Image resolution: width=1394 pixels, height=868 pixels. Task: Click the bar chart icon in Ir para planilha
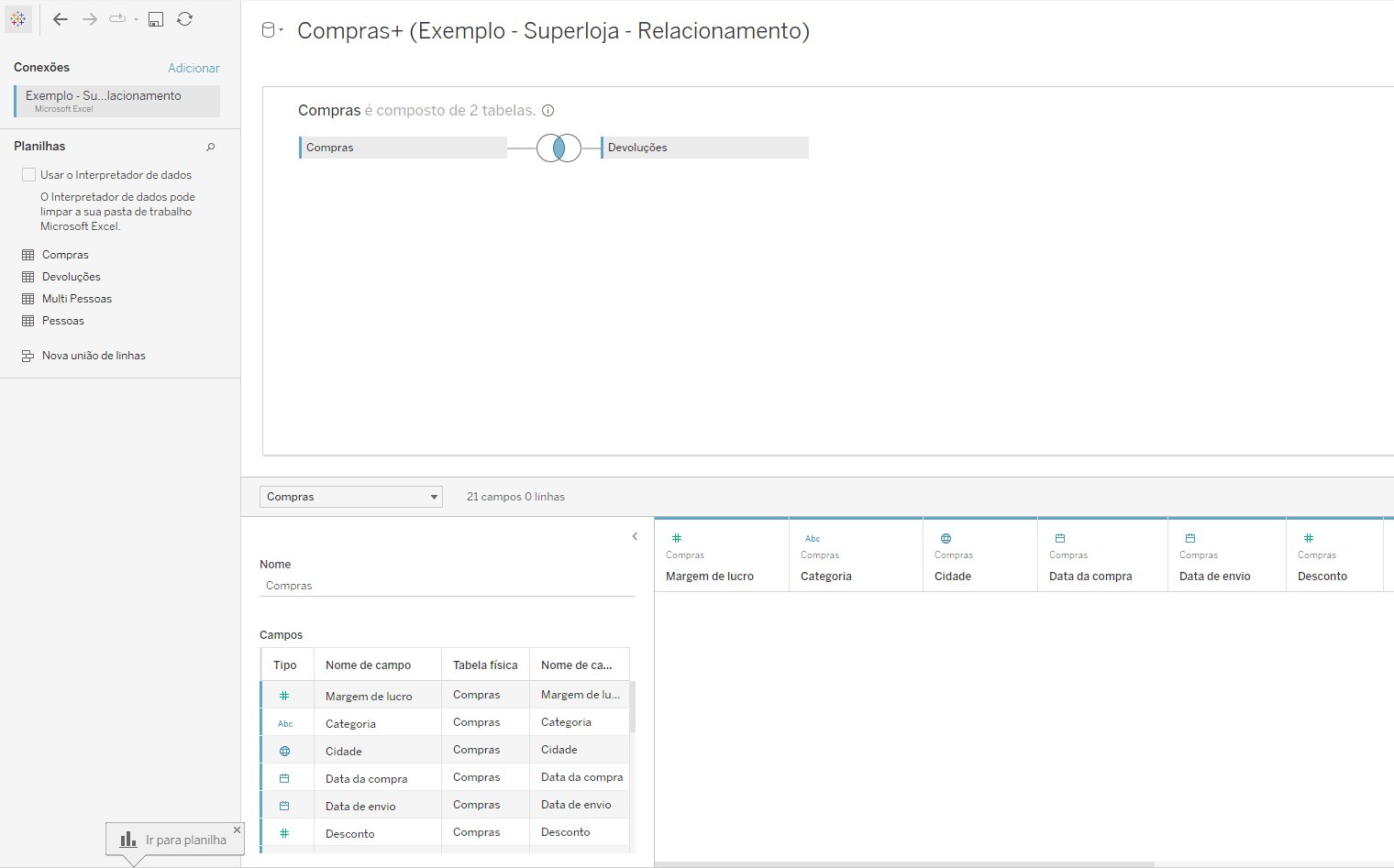[128, 840]
